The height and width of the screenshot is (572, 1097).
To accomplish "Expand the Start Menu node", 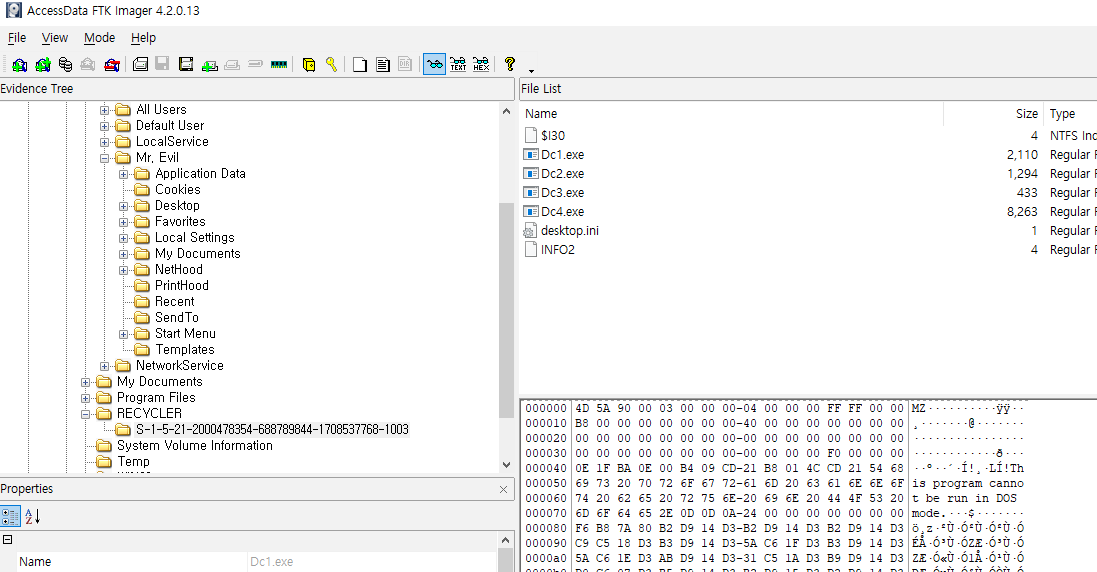I will [123, 334].
